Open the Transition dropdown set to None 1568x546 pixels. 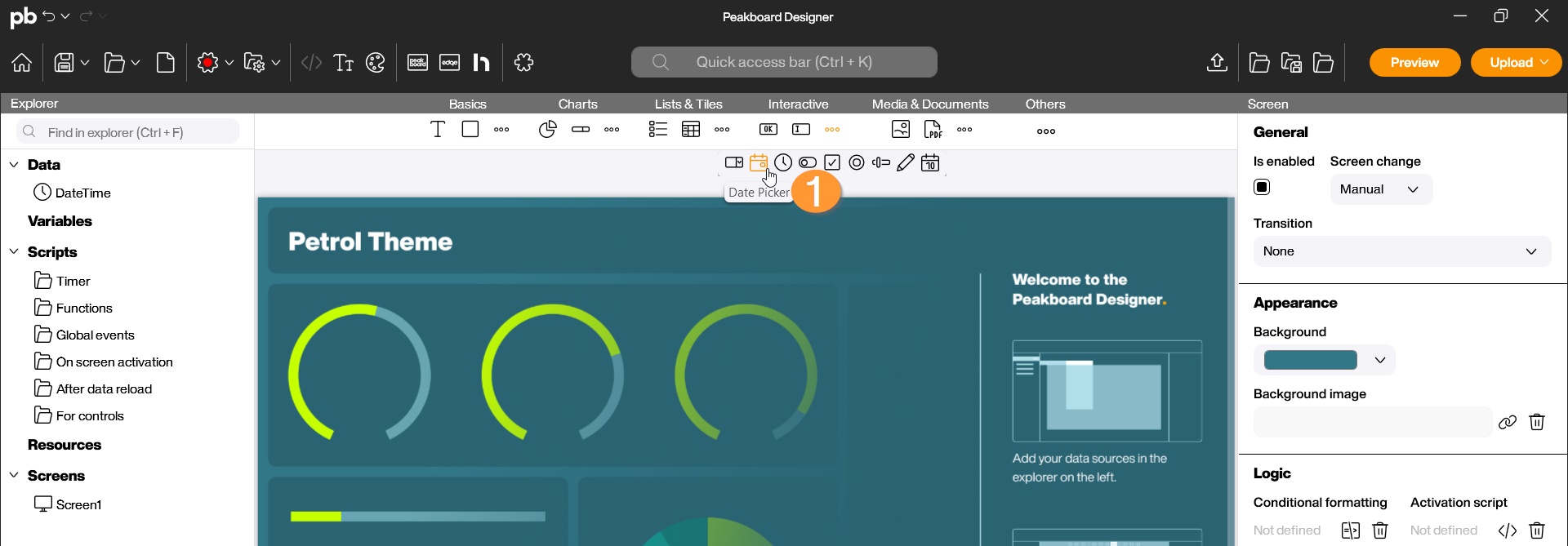[1401, 251]
